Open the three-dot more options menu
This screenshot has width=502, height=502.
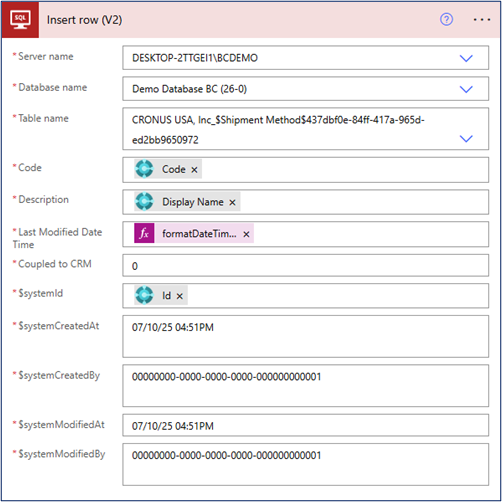pyautogui.click(x=482, y=20)
